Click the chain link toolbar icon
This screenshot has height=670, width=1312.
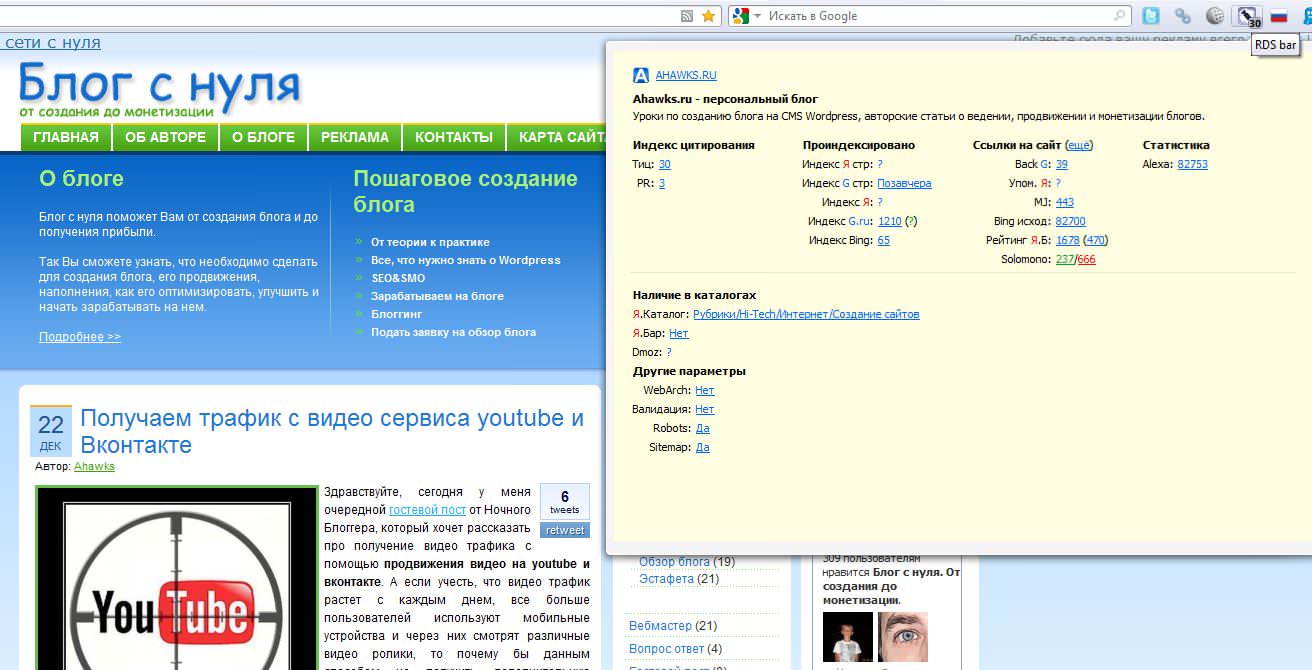tap(1183, 16)
